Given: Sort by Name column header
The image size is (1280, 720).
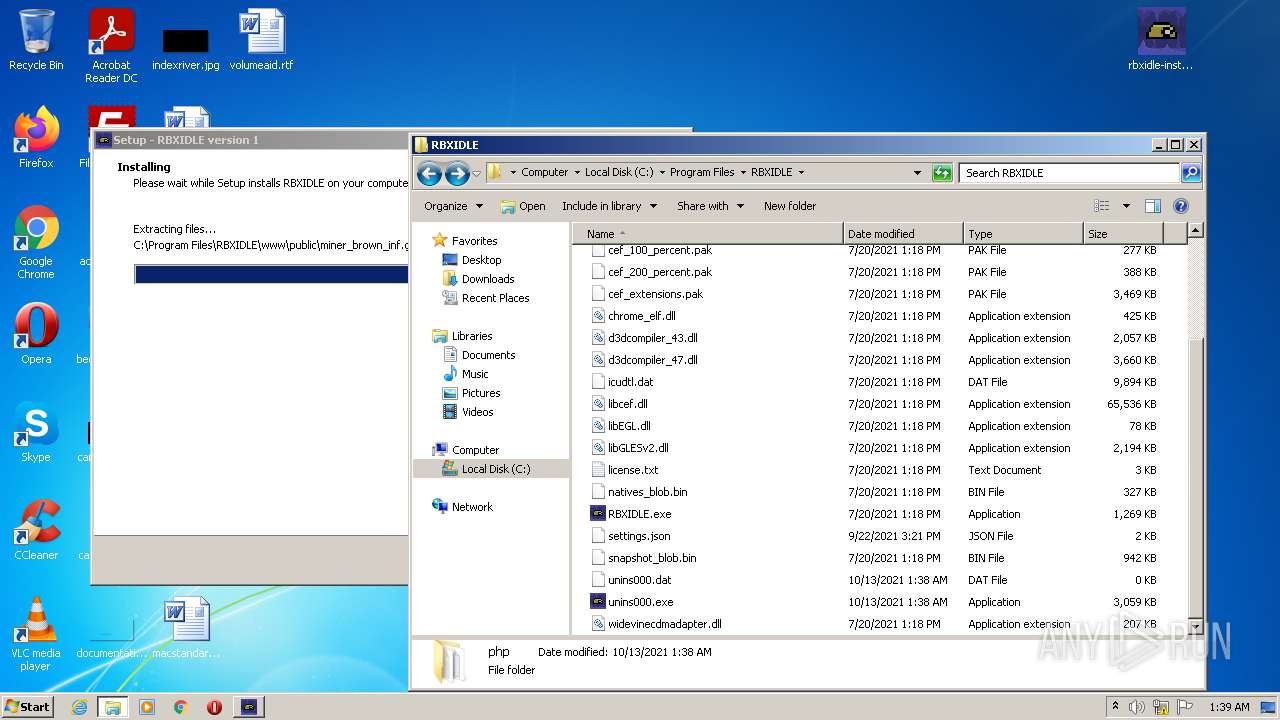Looking at the screenshot, I should coord(708,234).
